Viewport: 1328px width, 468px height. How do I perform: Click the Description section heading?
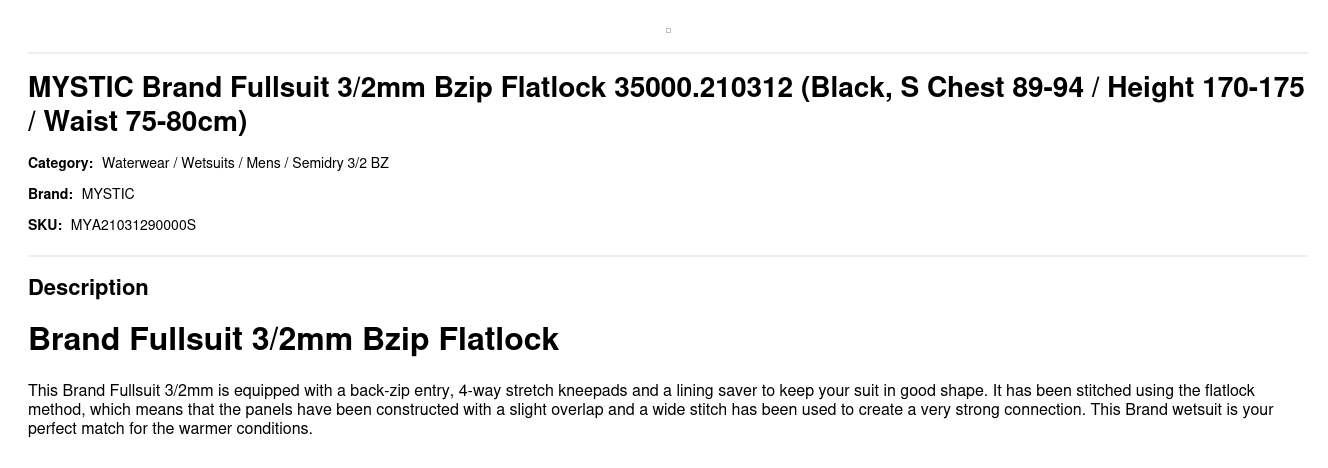point(88,288)
